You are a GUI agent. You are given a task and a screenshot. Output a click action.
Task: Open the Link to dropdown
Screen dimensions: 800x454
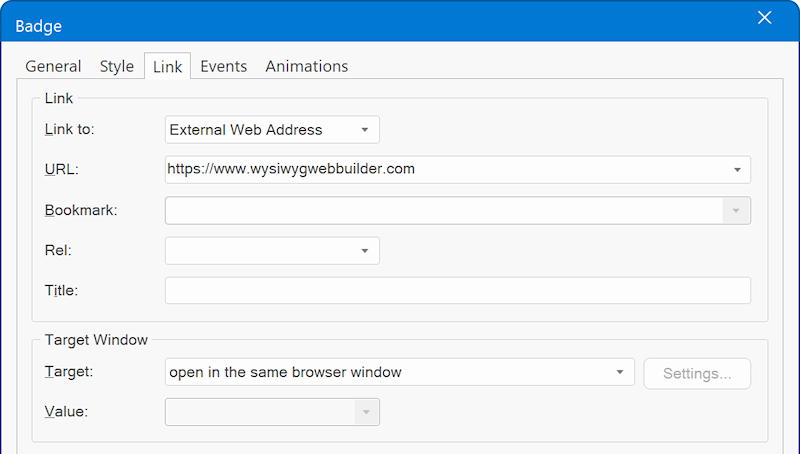pos(272,130)
